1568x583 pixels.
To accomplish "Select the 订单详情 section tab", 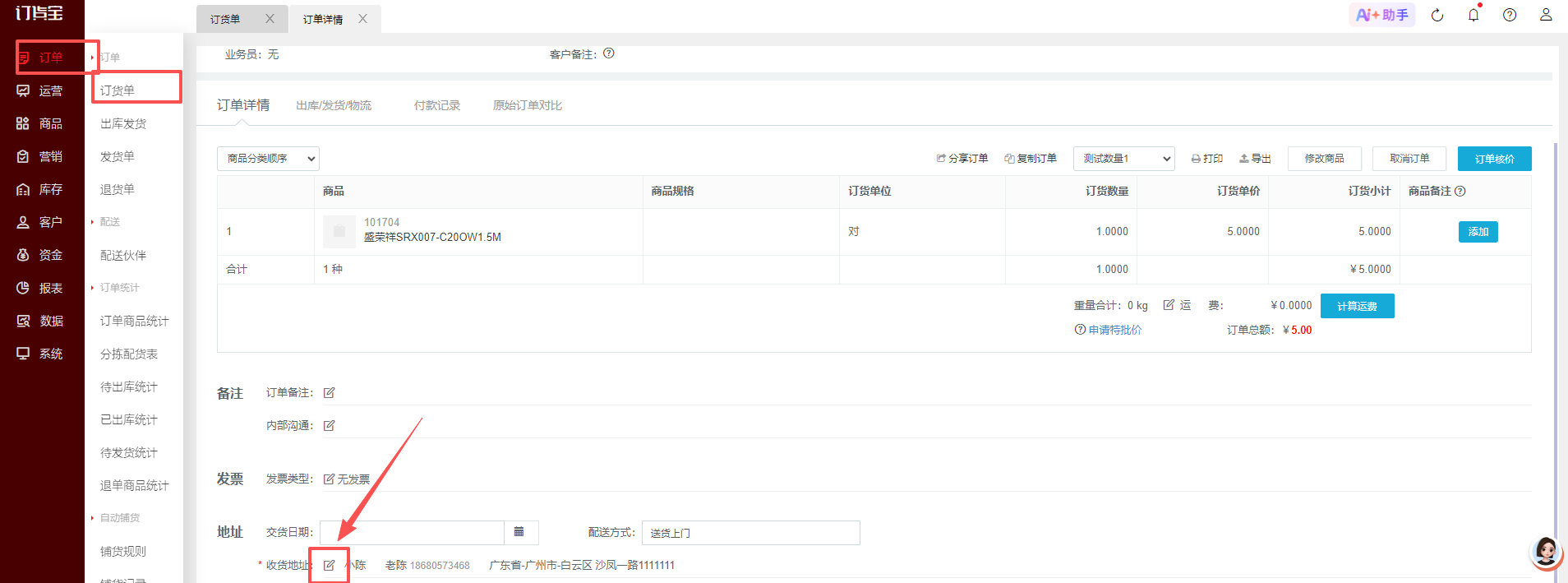I will click(243, 105).
